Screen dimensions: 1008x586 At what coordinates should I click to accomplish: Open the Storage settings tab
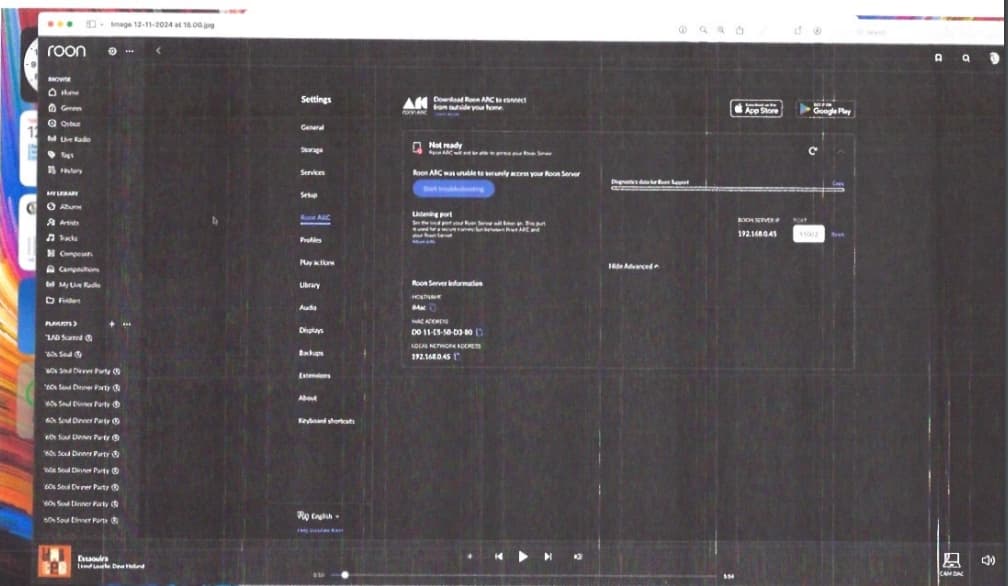pyautogui.click(x=312, y=150)
